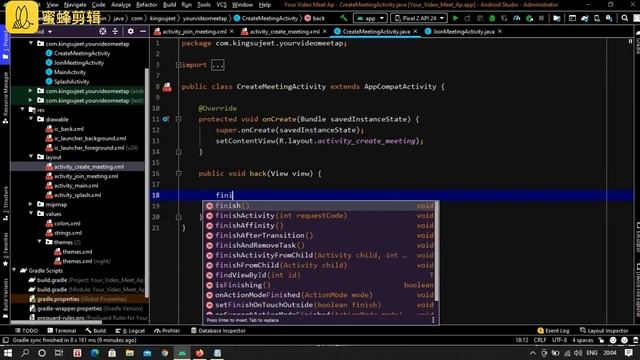Open the Pixel 2 API 24 device dropdown

[419, 18]
